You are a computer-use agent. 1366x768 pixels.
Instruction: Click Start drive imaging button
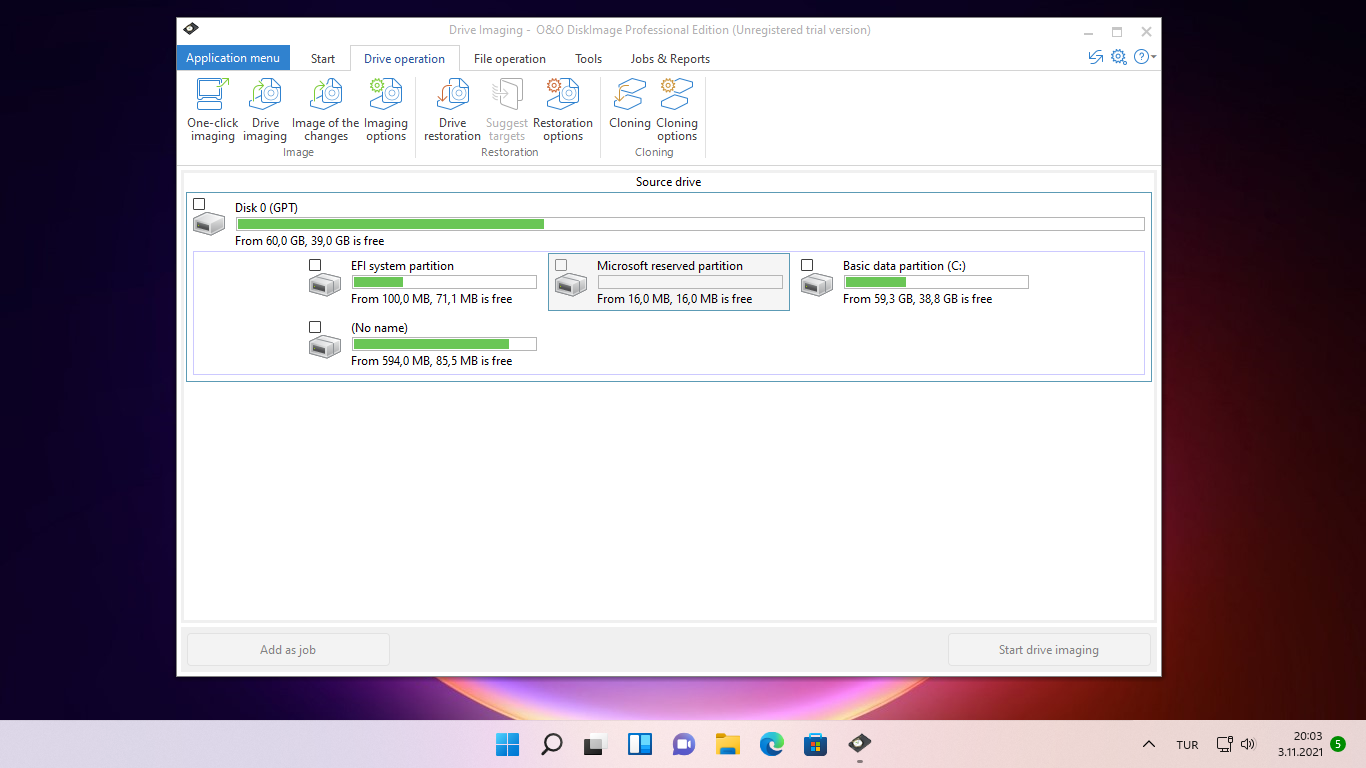pyautogui.click(x=1049, y=650)
